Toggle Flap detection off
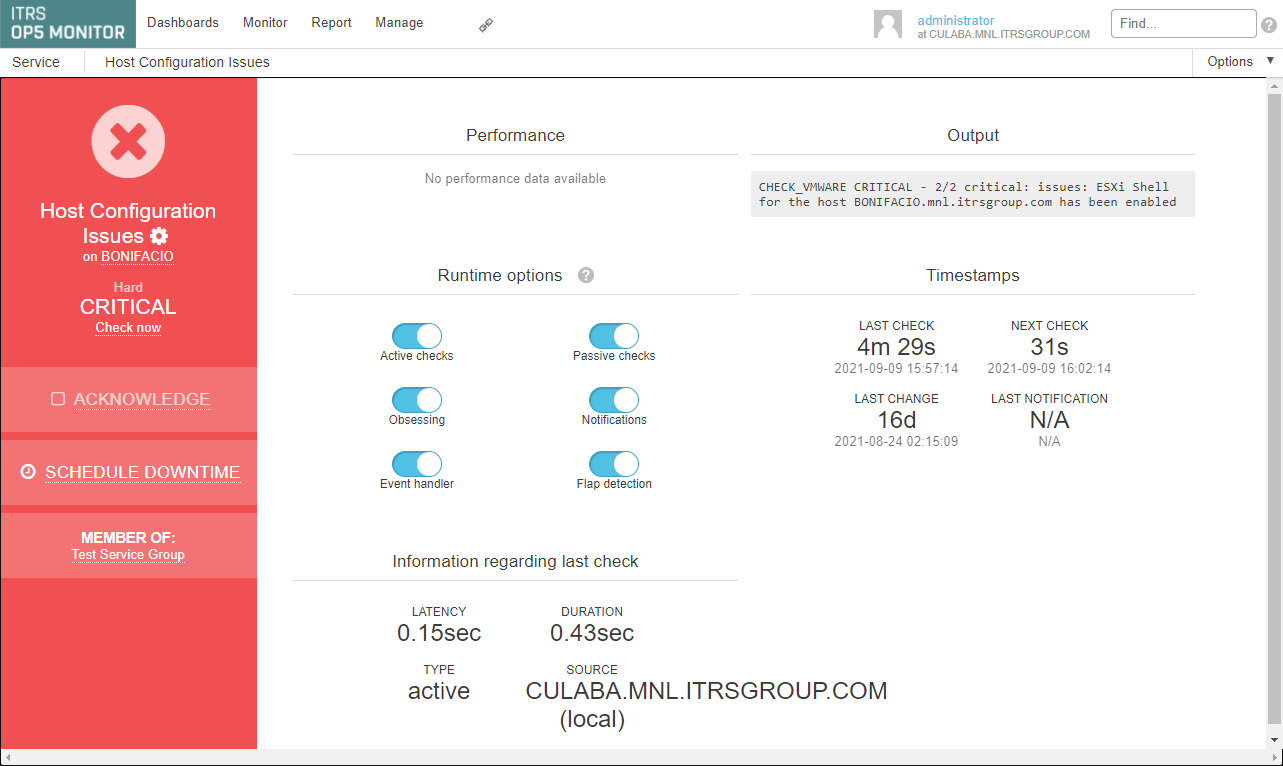1283x766 pixels. pos(614,464)
